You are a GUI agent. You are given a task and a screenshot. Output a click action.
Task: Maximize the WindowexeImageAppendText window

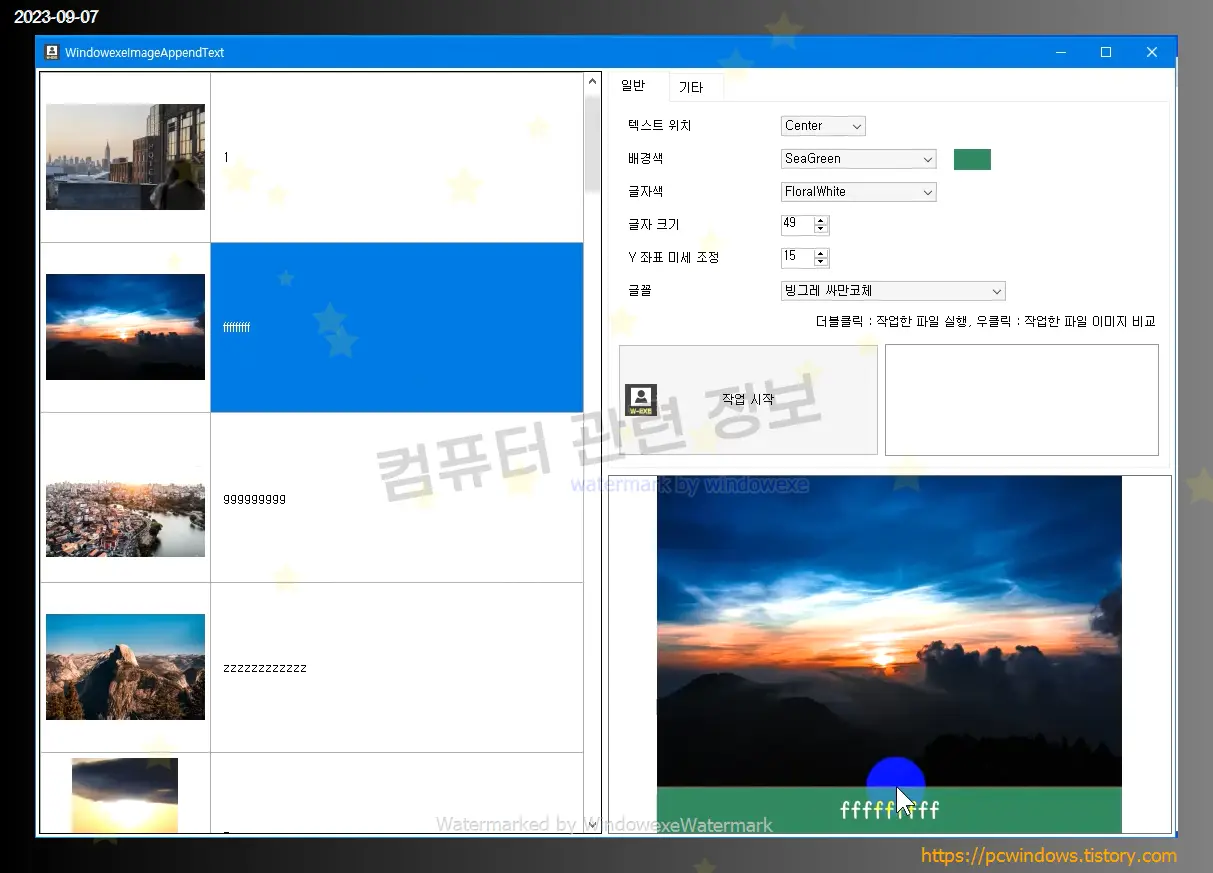click(1106, 52)
